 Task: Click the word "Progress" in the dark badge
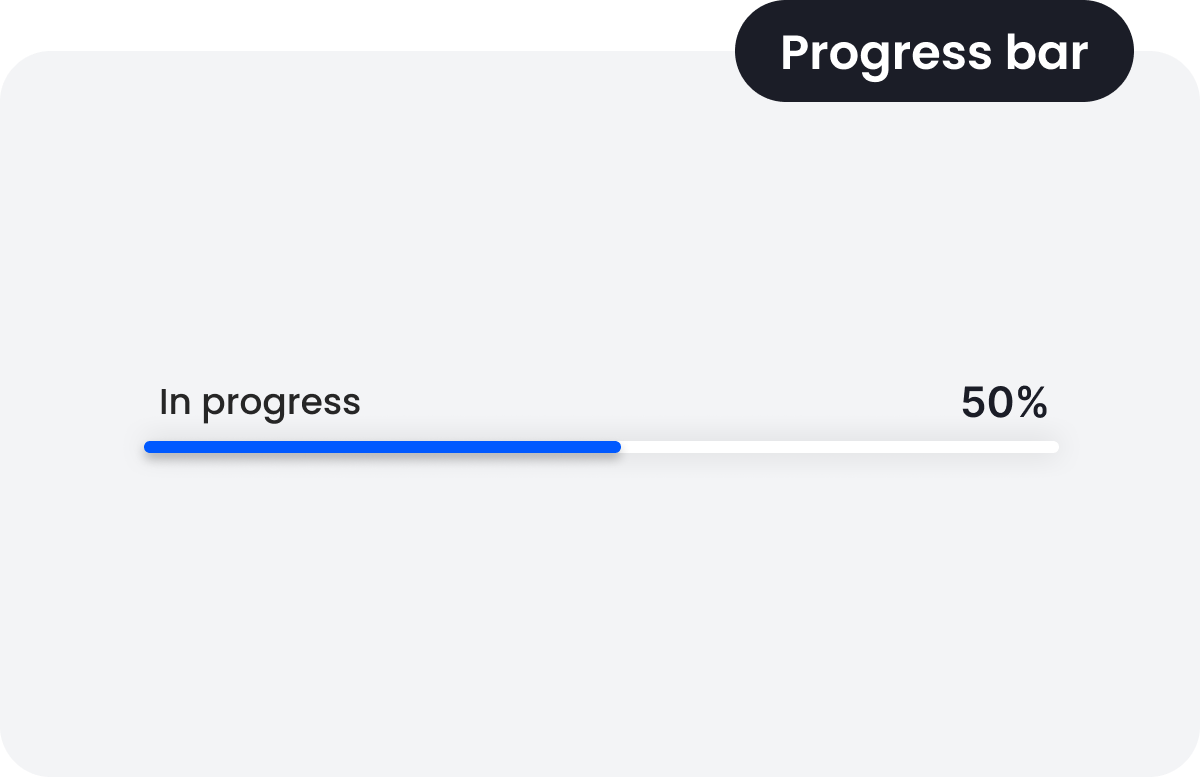coord(872,53)
